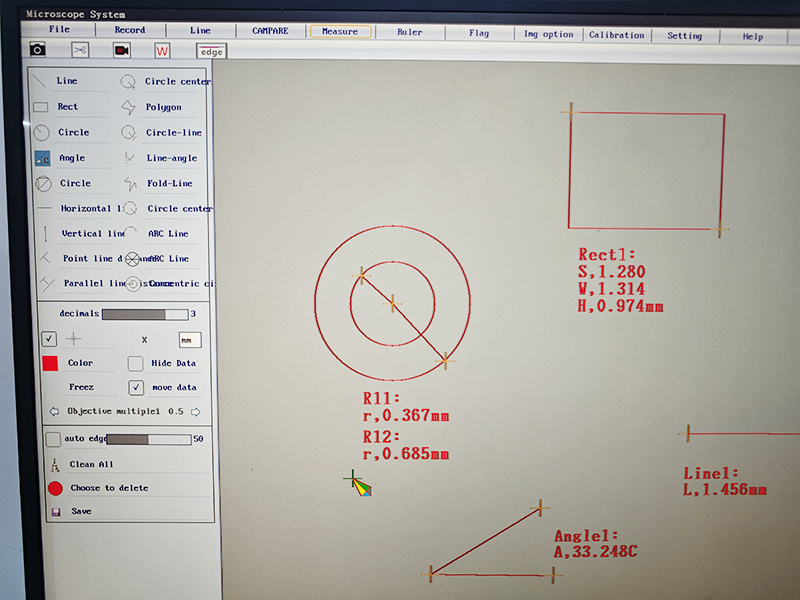Toggle the auto edge checkbox
This screenshot has width=800, height=600.
coord(53,439)
